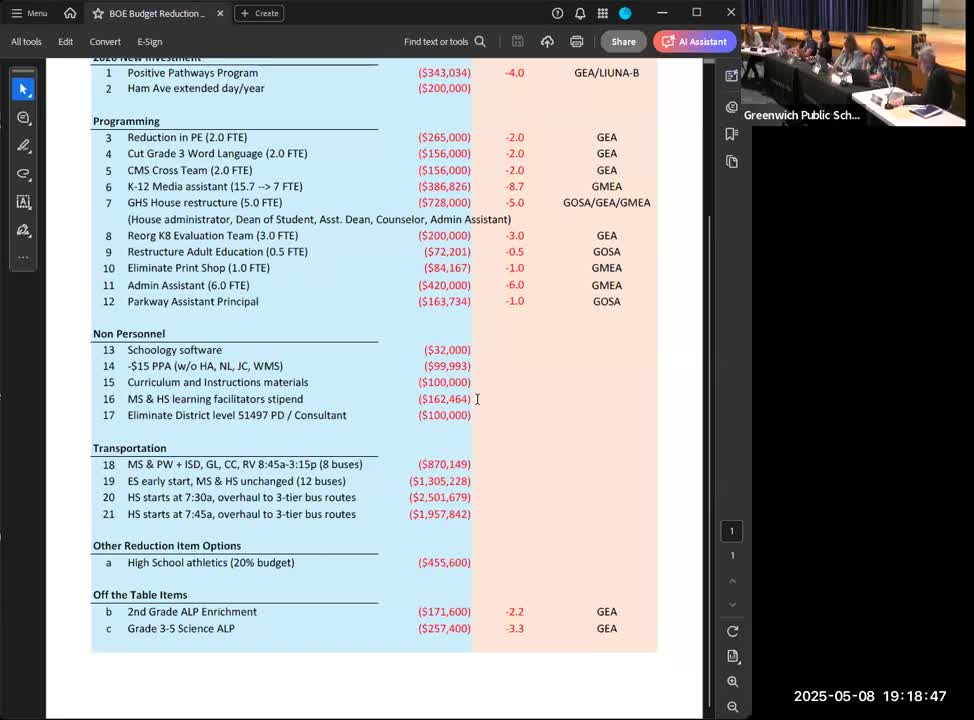Viewport: 974px width, 720px height.
Task: Open the account profile avatar
Action: click(x=625, y=13)
